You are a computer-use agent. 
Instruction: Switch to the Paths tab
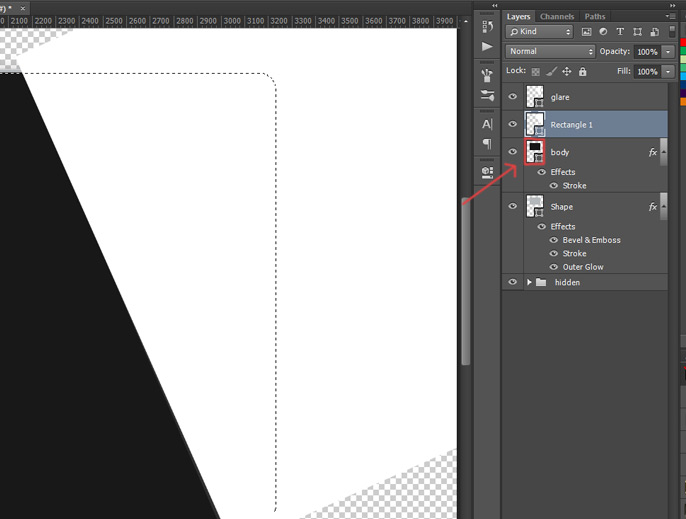[x=595, y=17]
